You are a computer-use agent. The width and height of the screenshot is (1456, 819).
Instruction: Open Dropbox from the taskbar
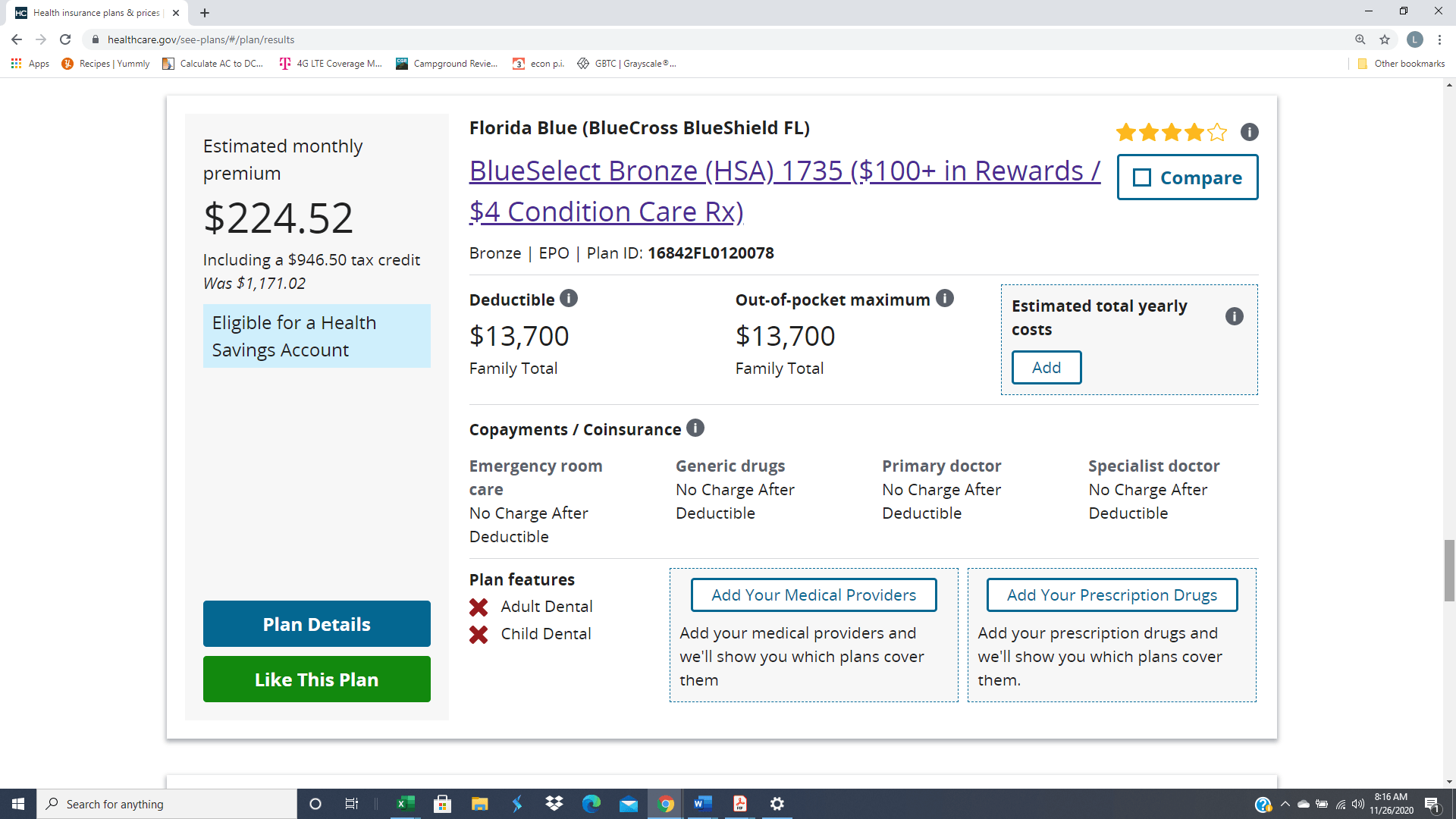(x=554, y=804)
